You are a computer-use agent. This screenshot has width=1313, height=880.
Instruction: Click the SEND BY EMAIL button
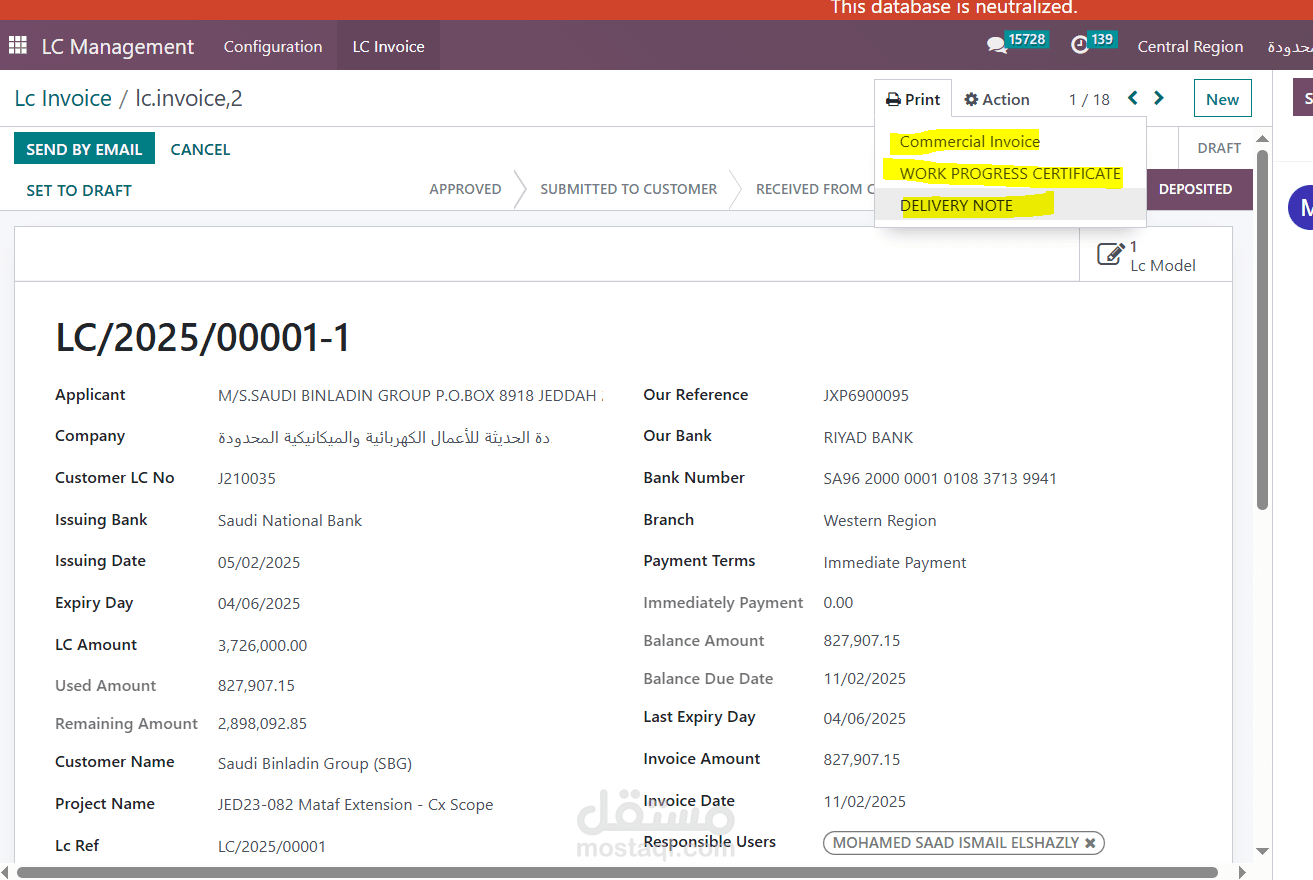point(84,149)
